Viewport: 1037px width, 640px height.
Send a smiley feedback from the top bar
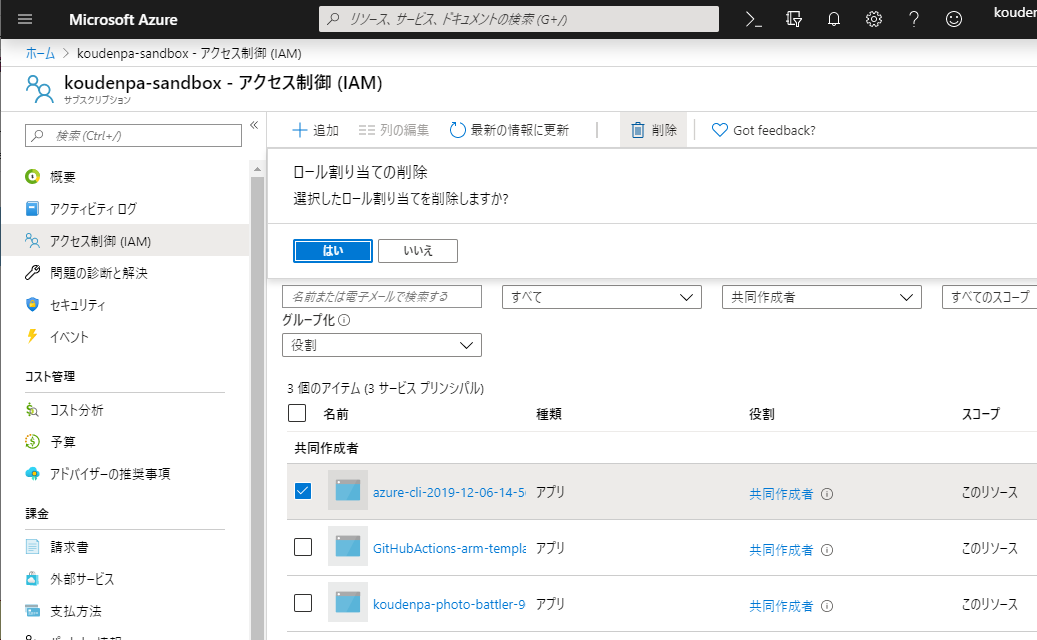coord(953,18)
